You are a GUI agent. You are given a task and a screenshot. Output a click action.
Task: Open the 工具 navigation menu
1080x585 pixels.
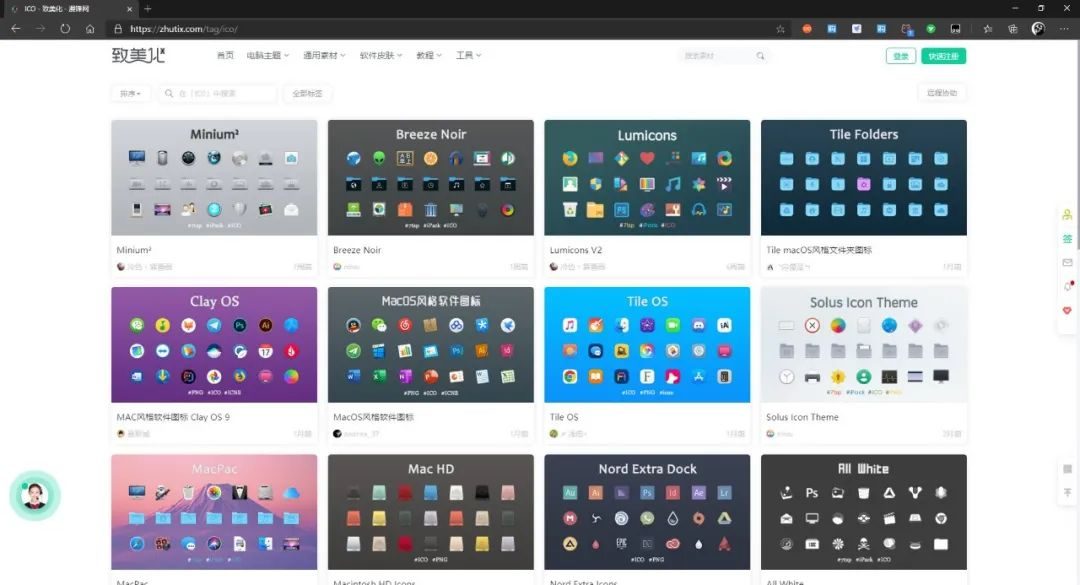[468, 56]
